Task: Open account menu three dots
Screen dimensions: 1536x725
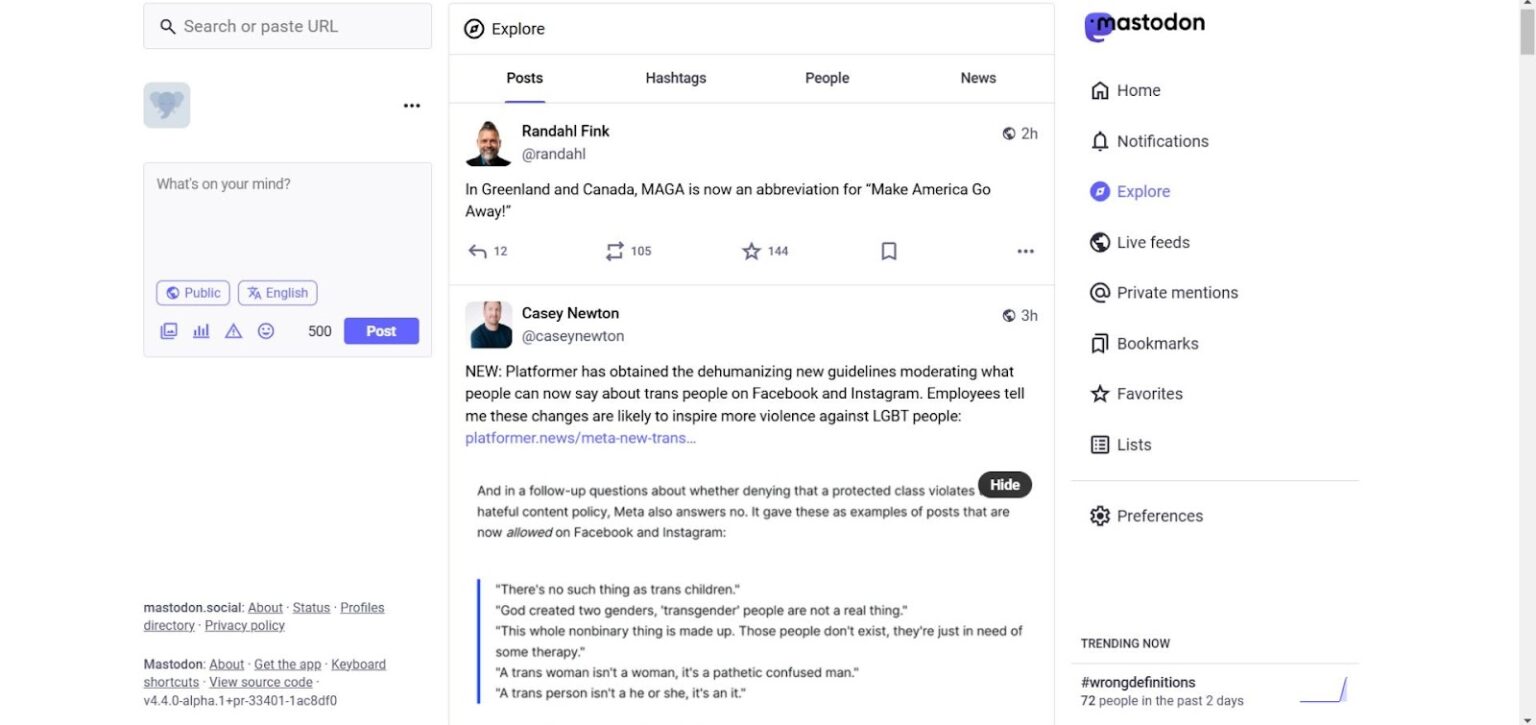Action: tap(412, 106)
